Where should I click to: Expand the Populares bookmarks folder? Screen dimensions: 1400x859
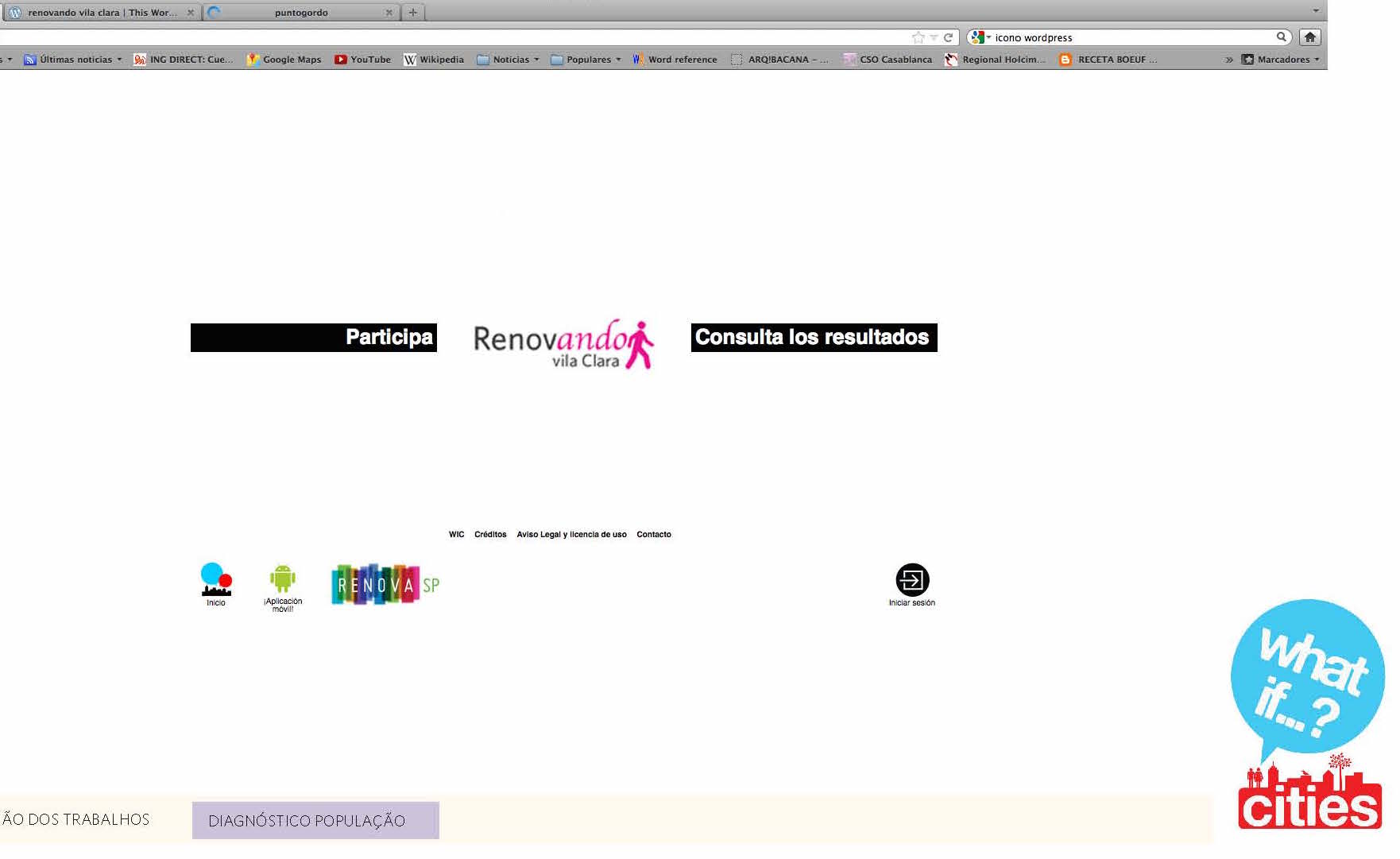tap(586, 60)
